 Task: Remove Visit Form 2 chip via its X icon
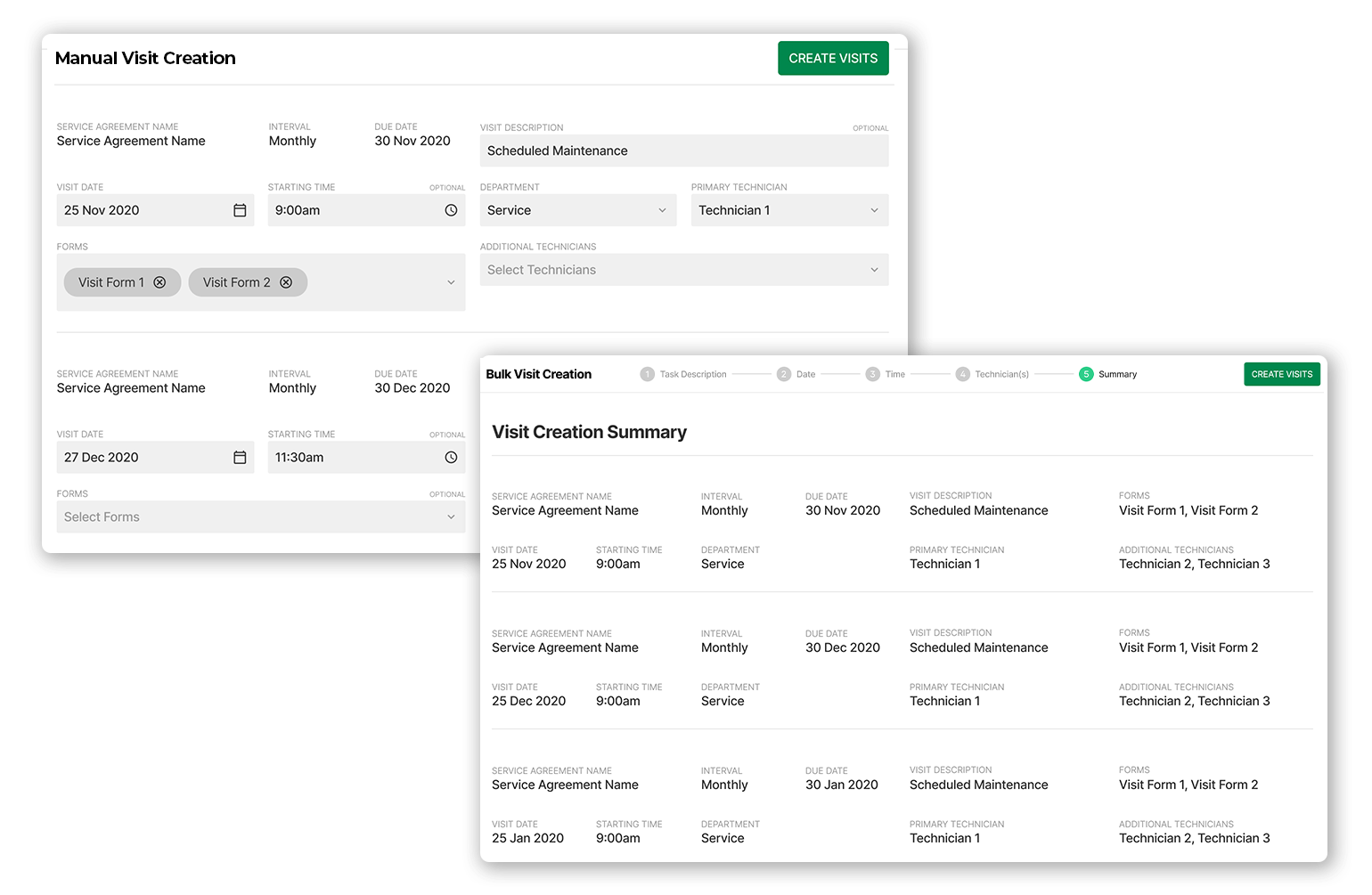pyautogui.click(x=286, y=282)
